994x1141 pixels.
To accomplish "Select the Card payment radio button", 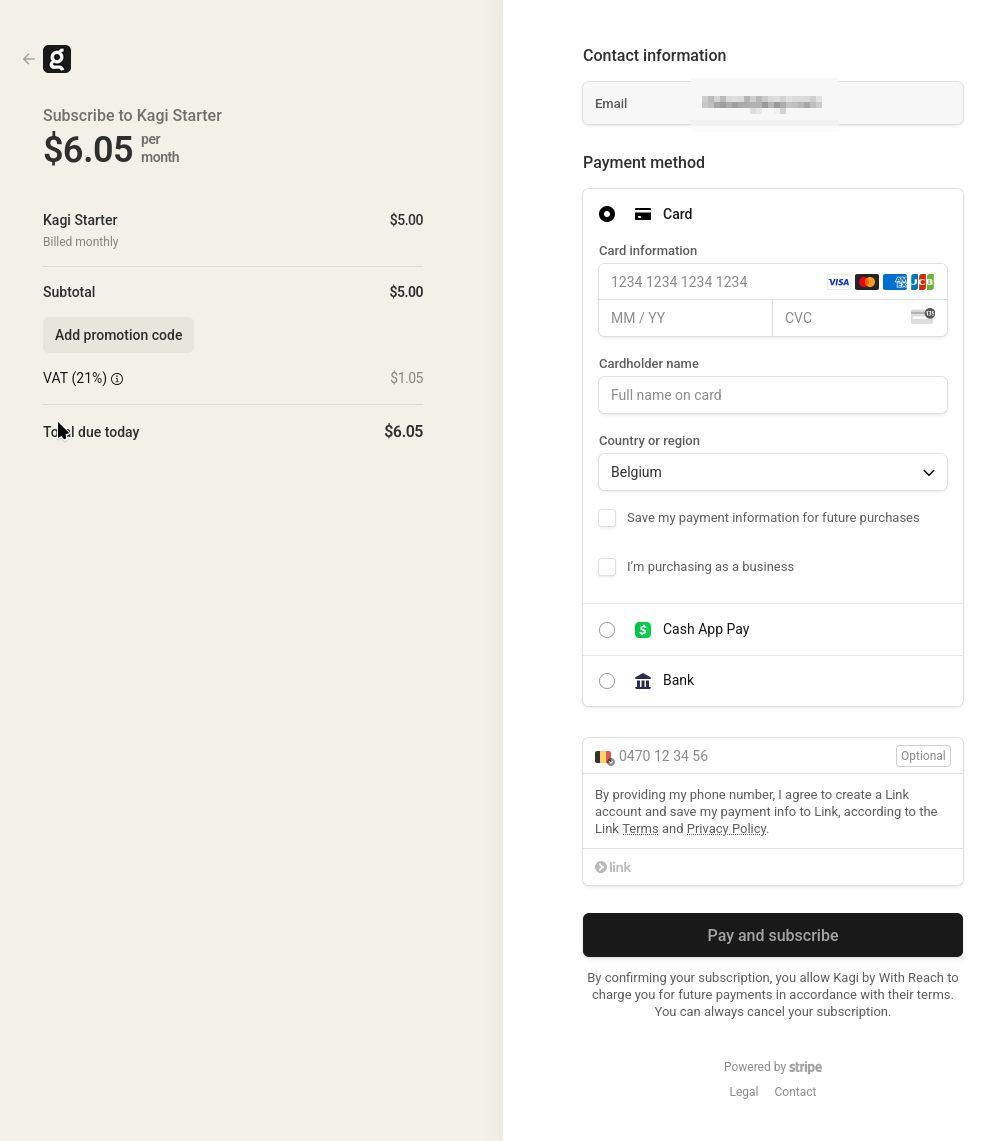I will click(607, 214).
